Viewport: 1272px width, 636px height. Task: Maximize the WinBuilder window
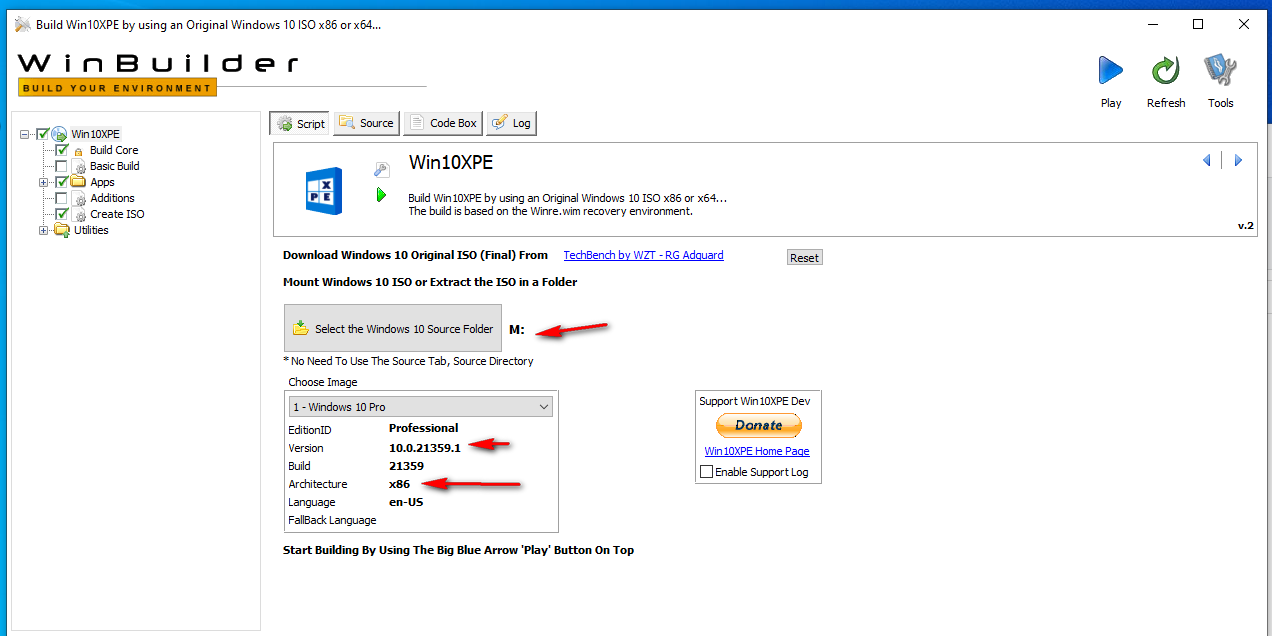(x=1197, y=24)
